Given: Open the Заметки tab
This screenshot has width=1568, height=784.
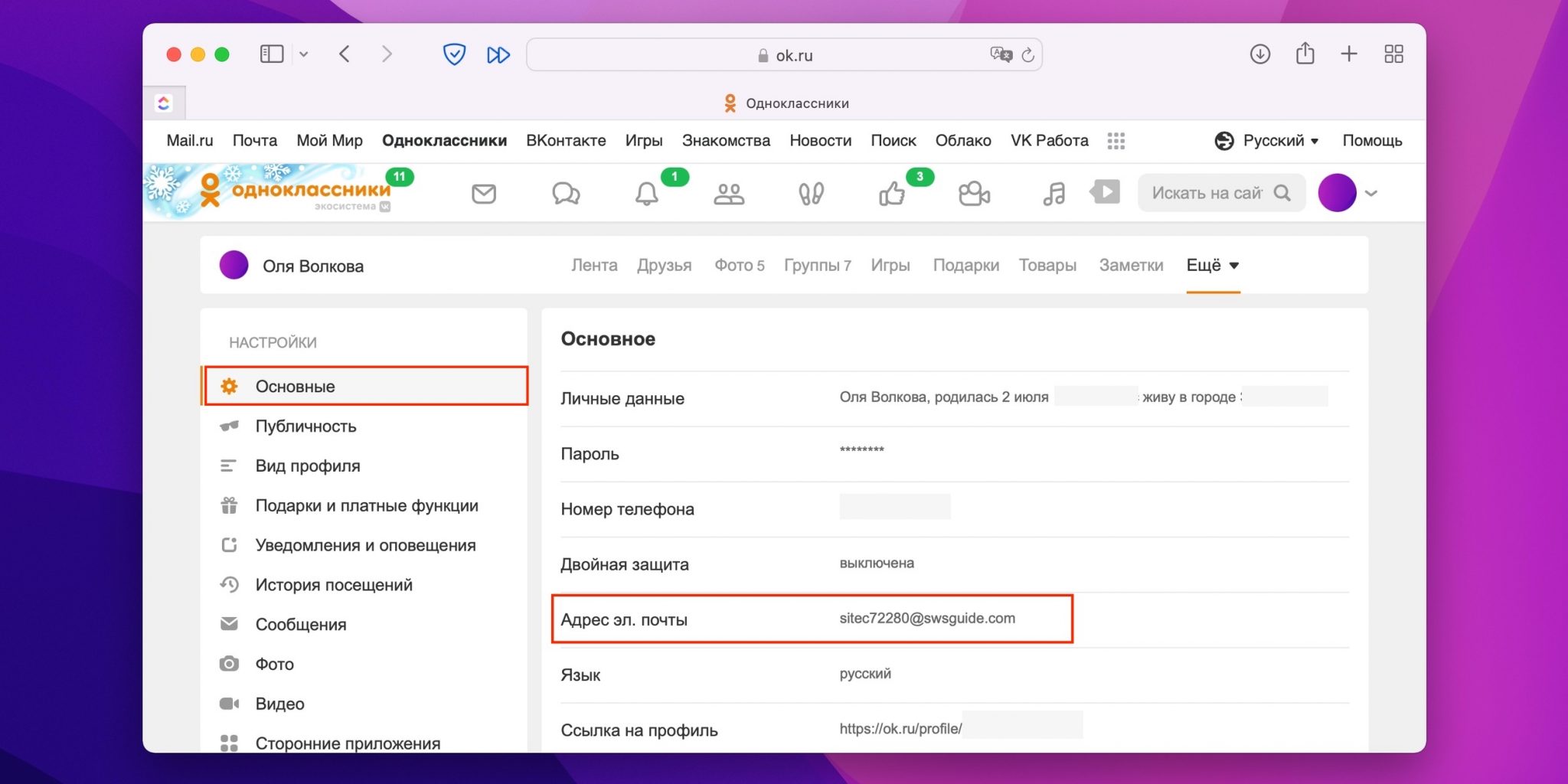Looking at the screenshot, I should [x=1131, y=266].
